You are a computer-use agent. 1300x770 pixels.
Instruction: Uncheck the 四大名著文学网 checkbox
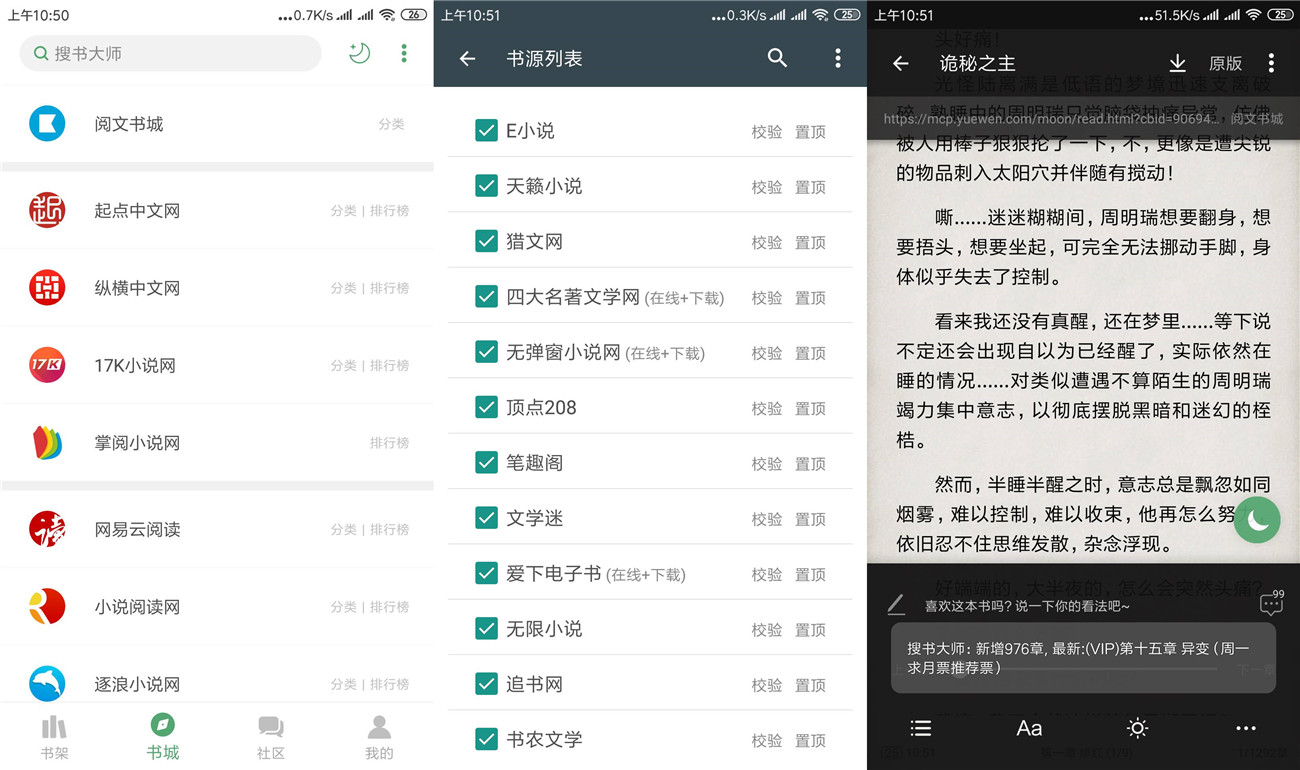pos(486,296)
